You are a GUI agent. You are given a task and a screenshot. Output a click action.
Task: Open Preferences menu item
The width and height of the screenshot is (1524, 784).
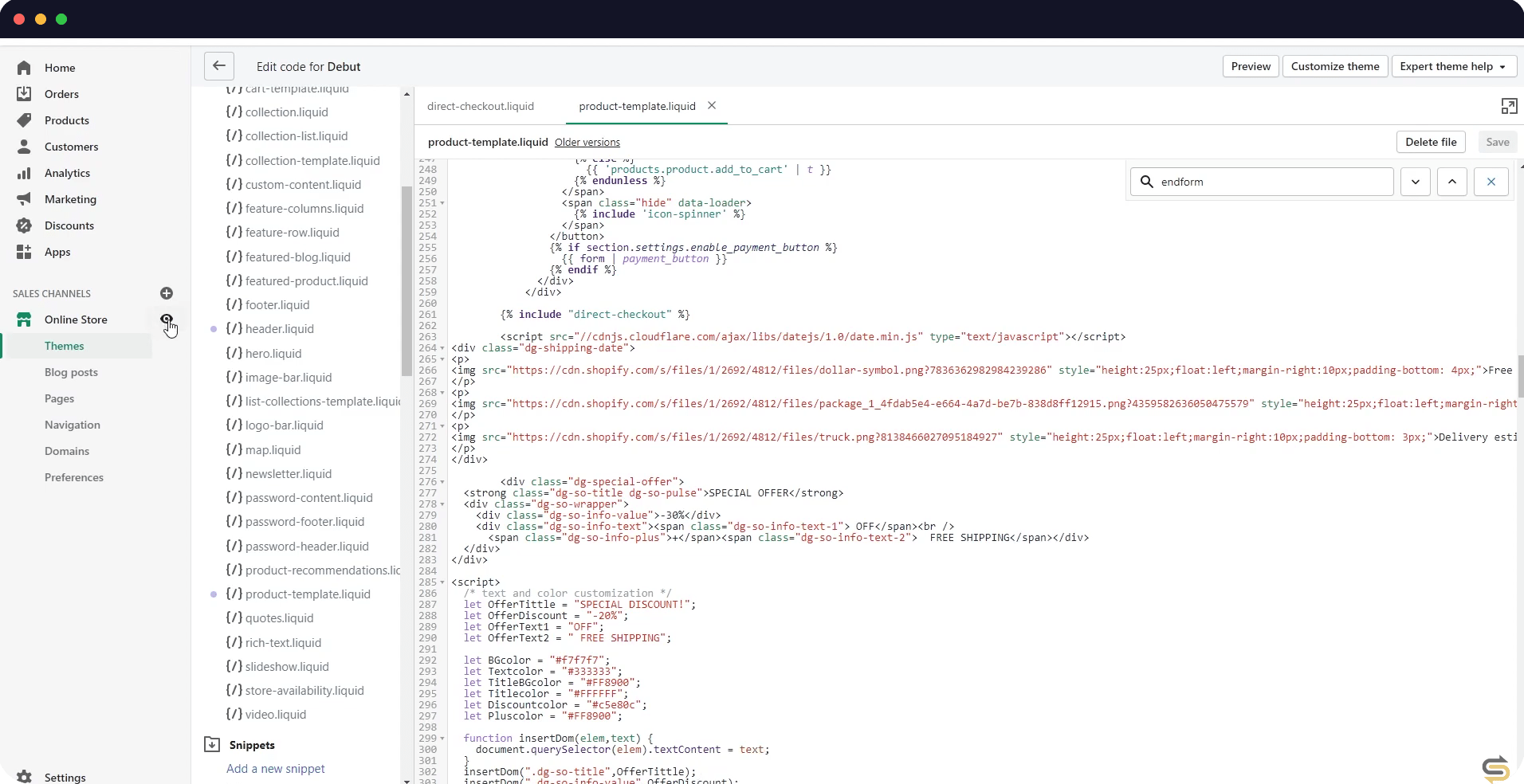click(74, 477)
